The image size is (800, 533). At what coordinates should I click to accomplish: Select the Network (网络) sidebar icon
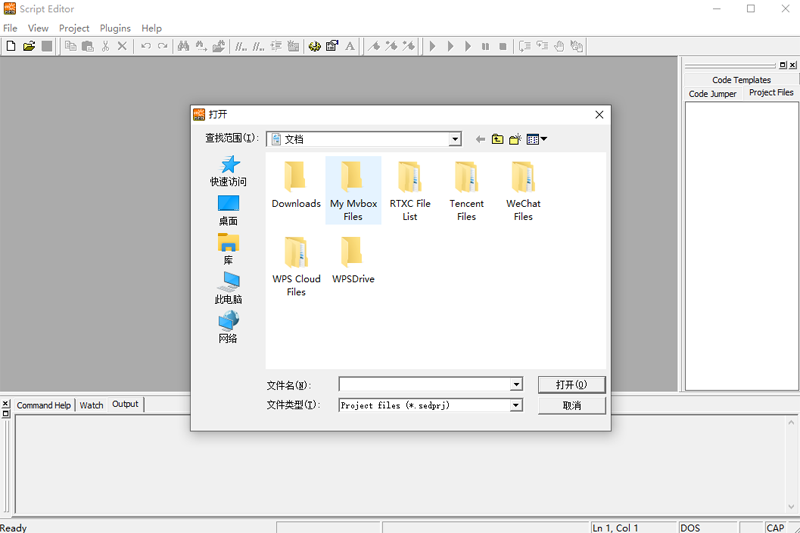point(228,327)
